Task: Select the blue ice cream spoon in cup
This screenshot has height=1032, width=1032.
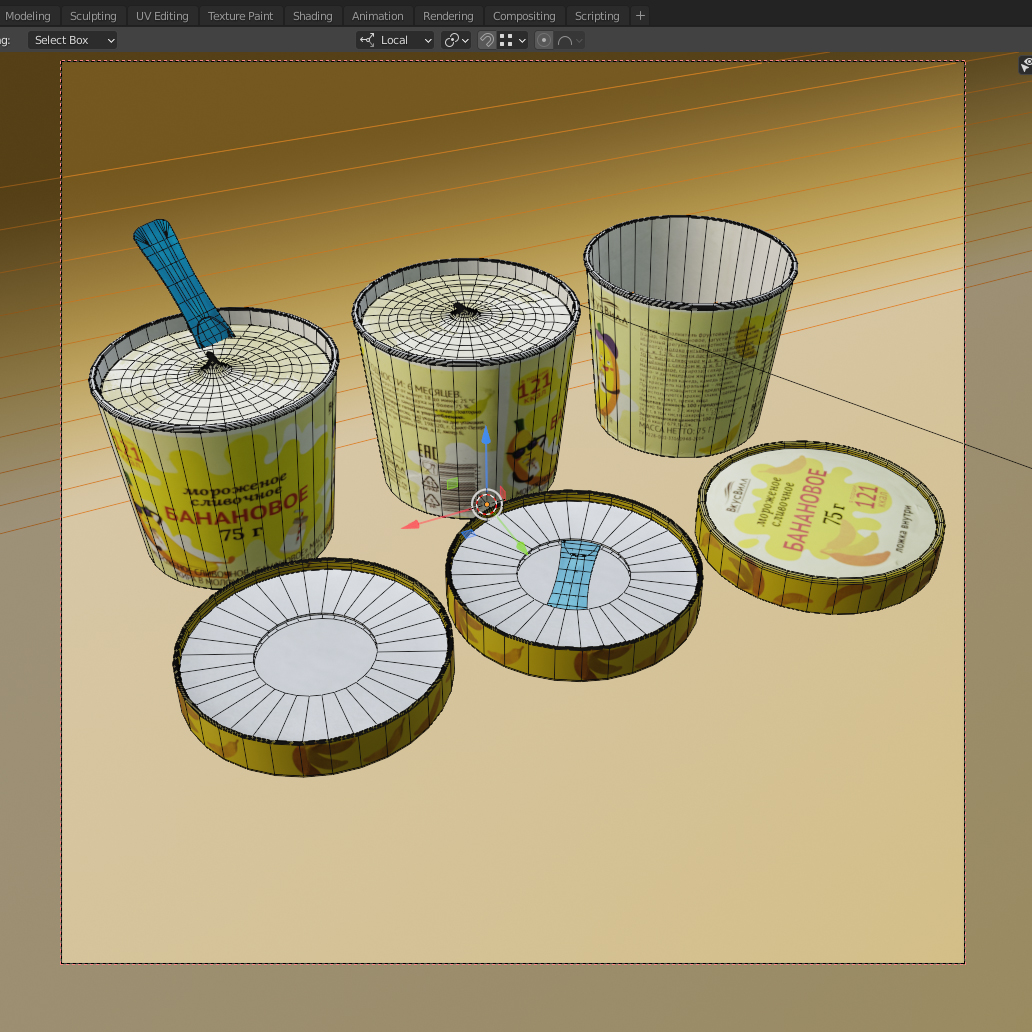Action: (x=180, y=275)
